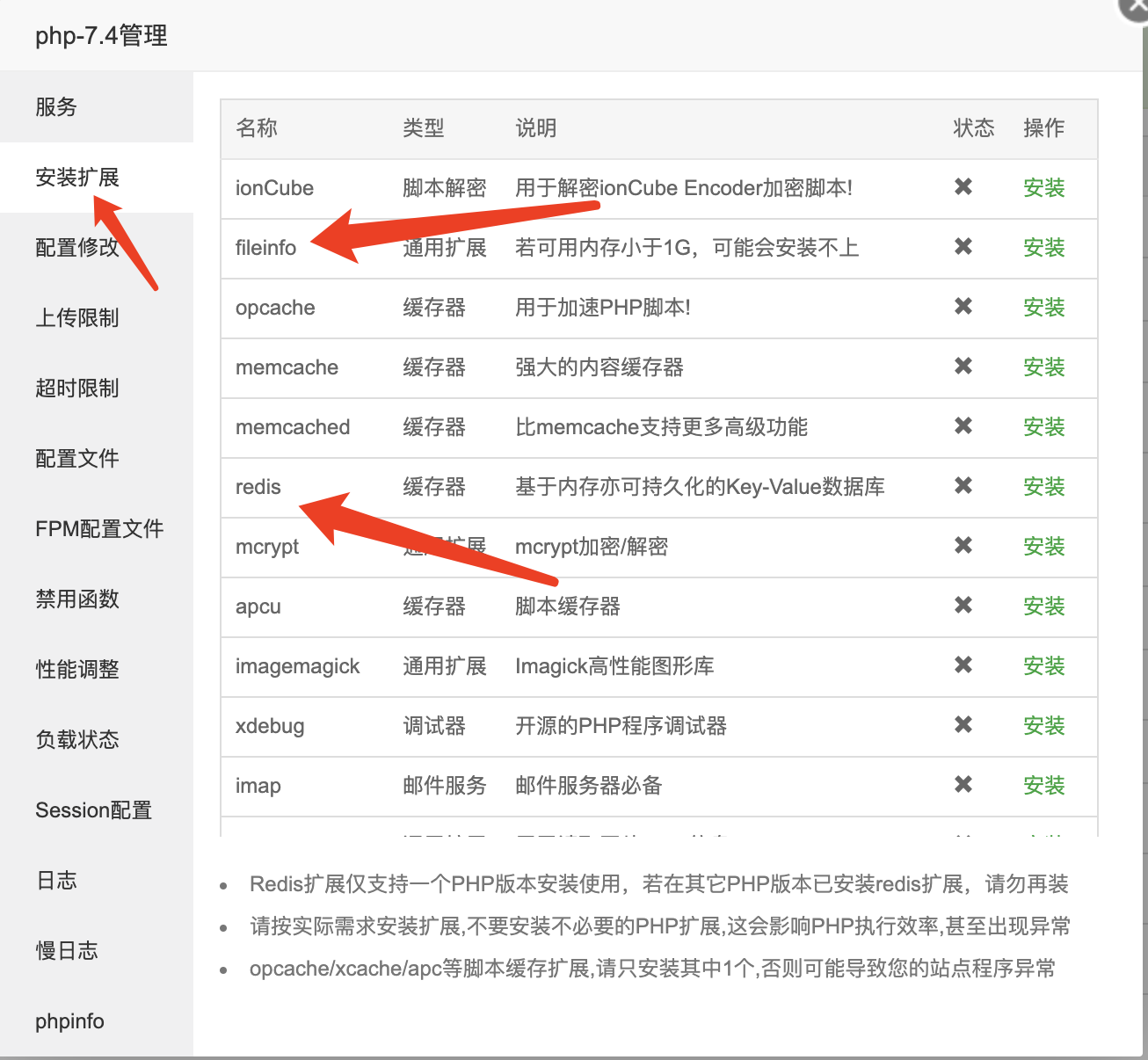点击 apcu 行的状态叉号图标
Image resolution: width=1148 pixels, height=1060 pixels.
963,606
